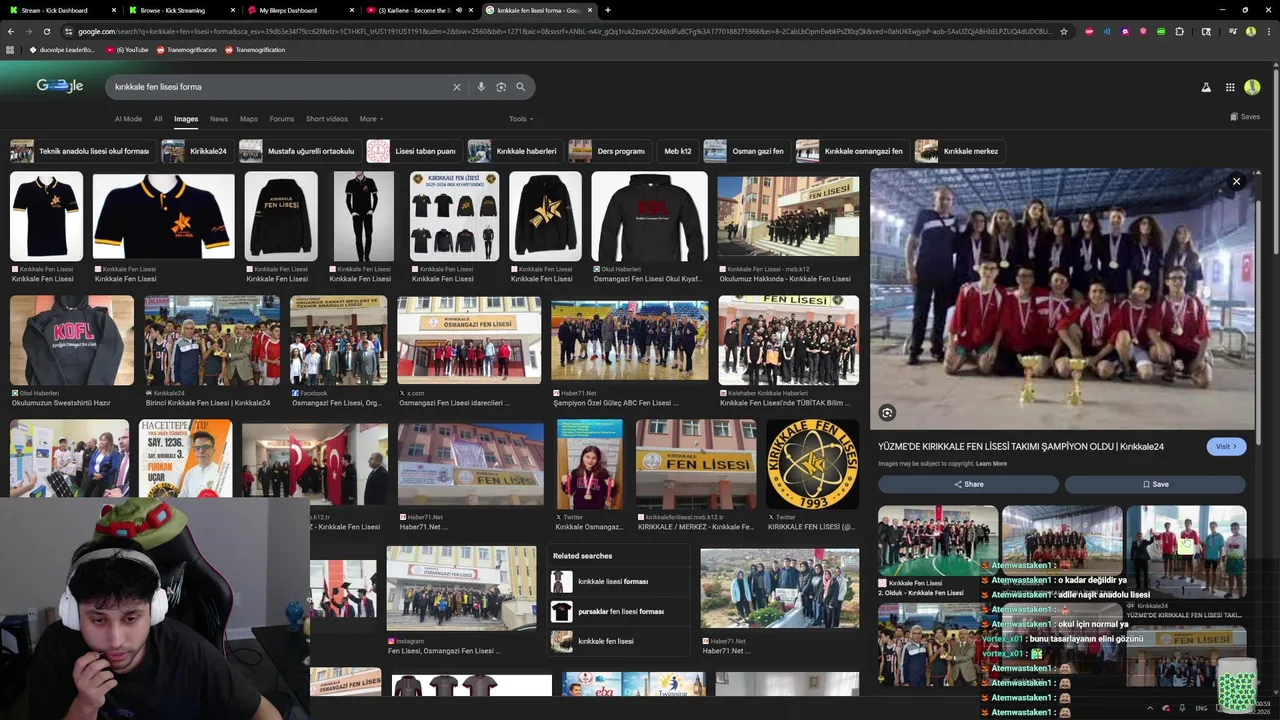Open Google Lens image search icon
The width and height of the screenshot is (1280, 720).
coord(501,87)
